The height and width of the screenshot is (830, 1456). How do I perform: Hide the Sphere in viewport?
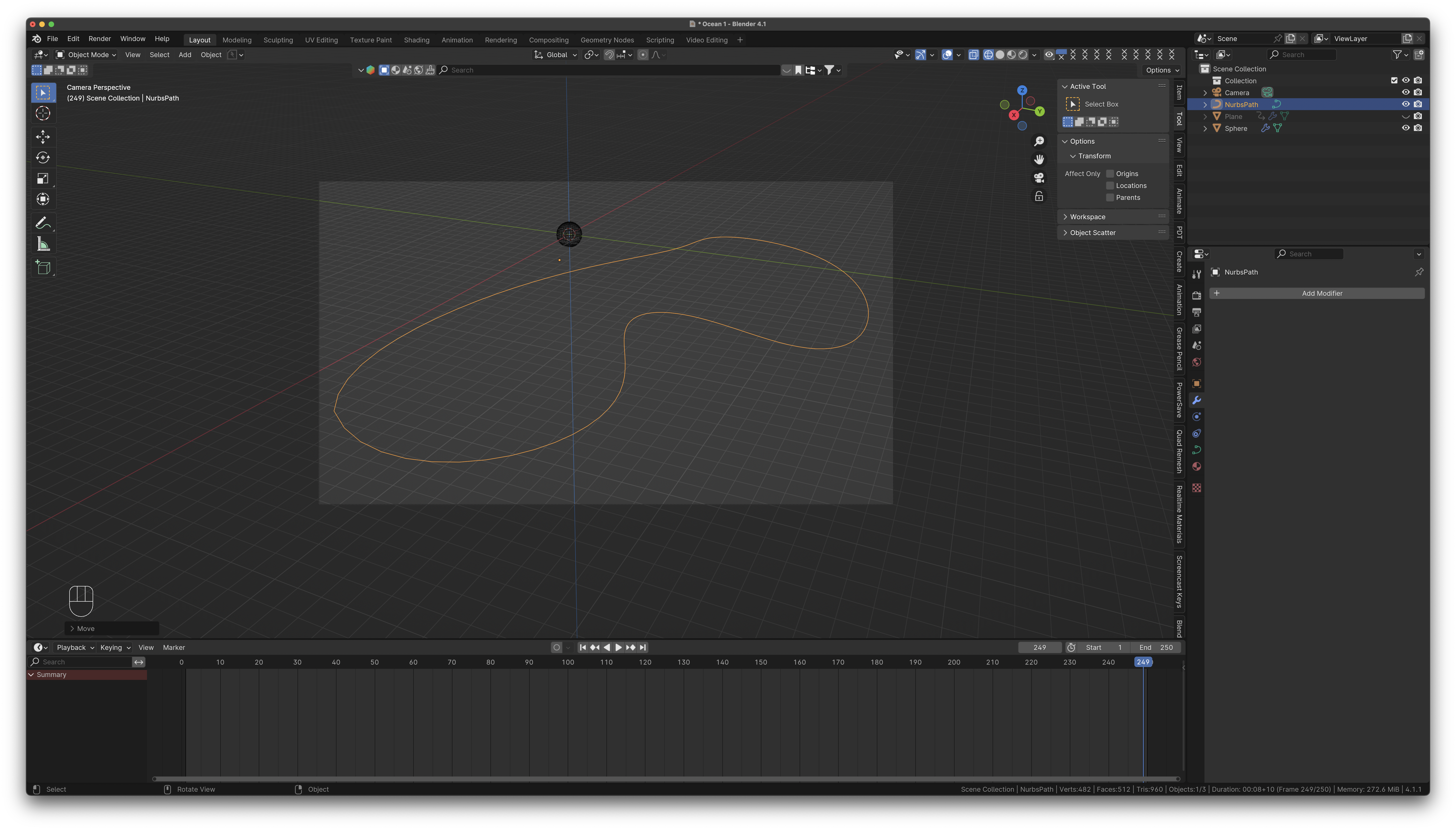[1405, 128]
